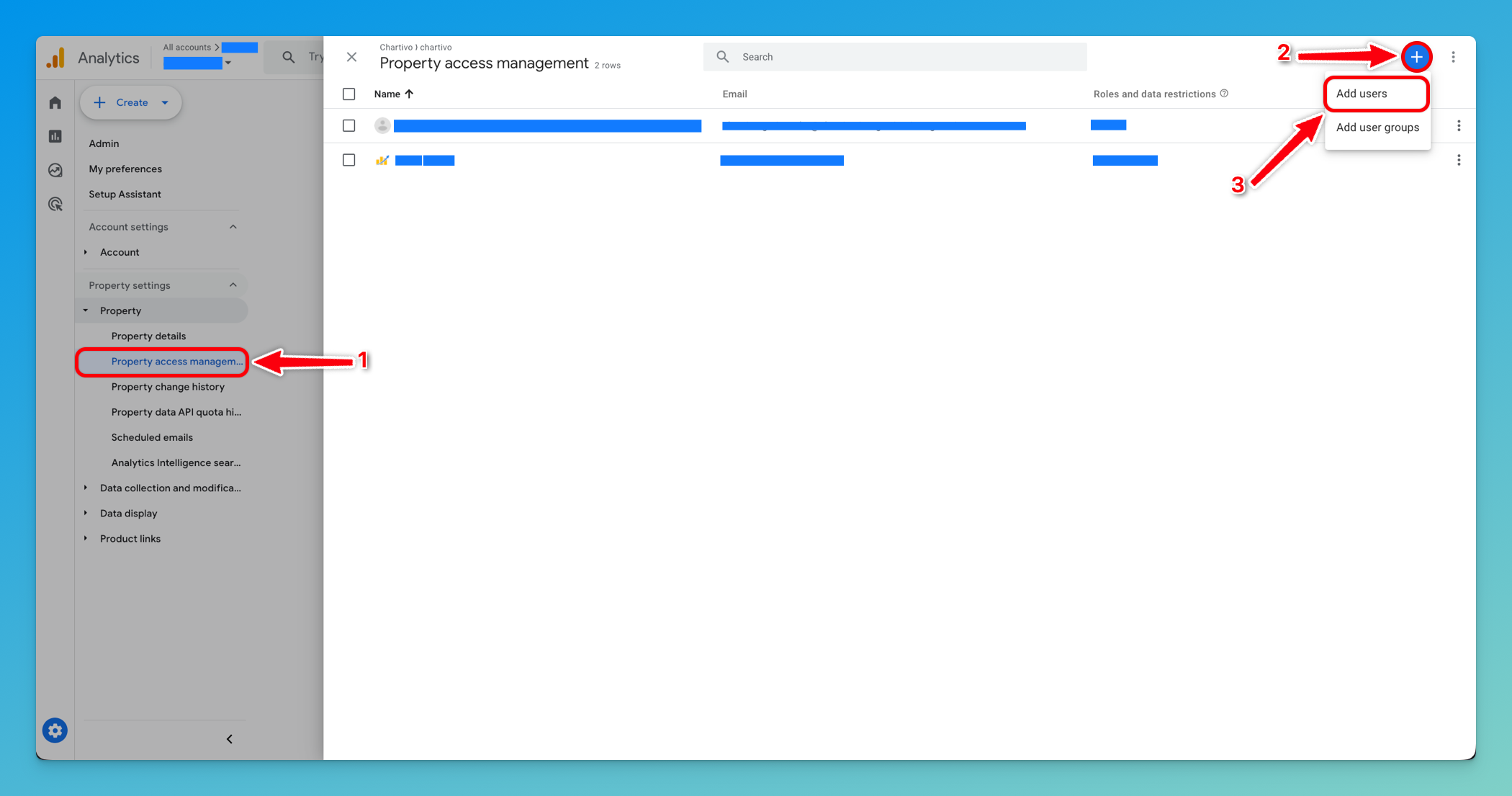Open the Admin settings gear icon

point(55,730)
